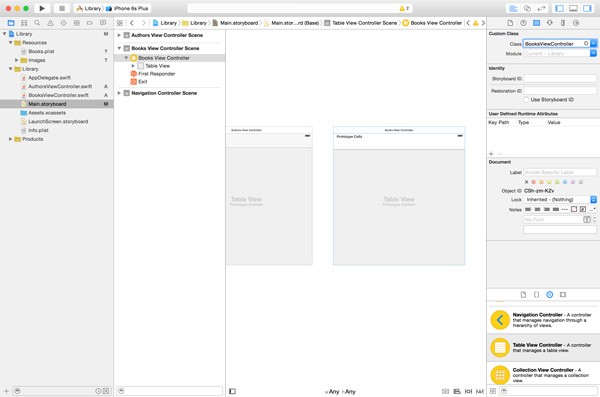Open the Breakpoint navigator
Viewport: 600px width, 397px height.
[90, 23]
